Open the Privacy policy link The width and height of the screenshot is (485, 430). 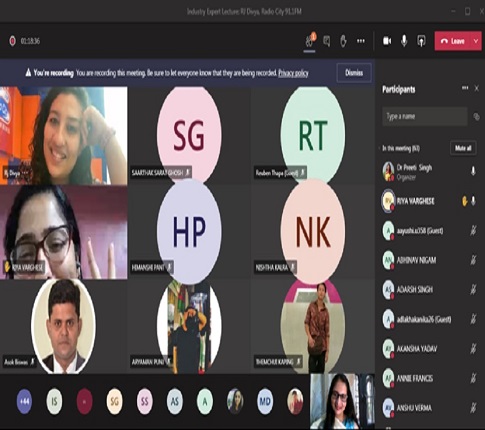(x=293, y=73)
